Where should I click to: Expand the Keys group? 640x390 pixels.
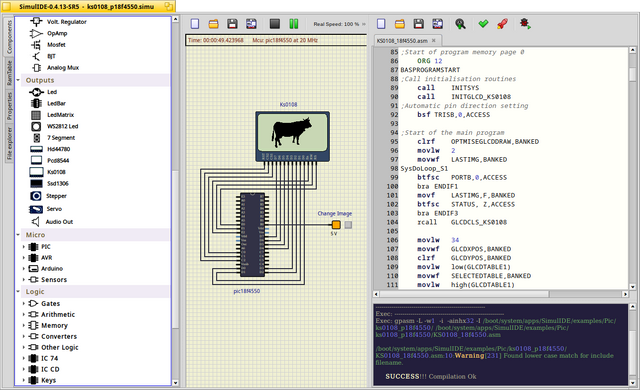(24, 380)
